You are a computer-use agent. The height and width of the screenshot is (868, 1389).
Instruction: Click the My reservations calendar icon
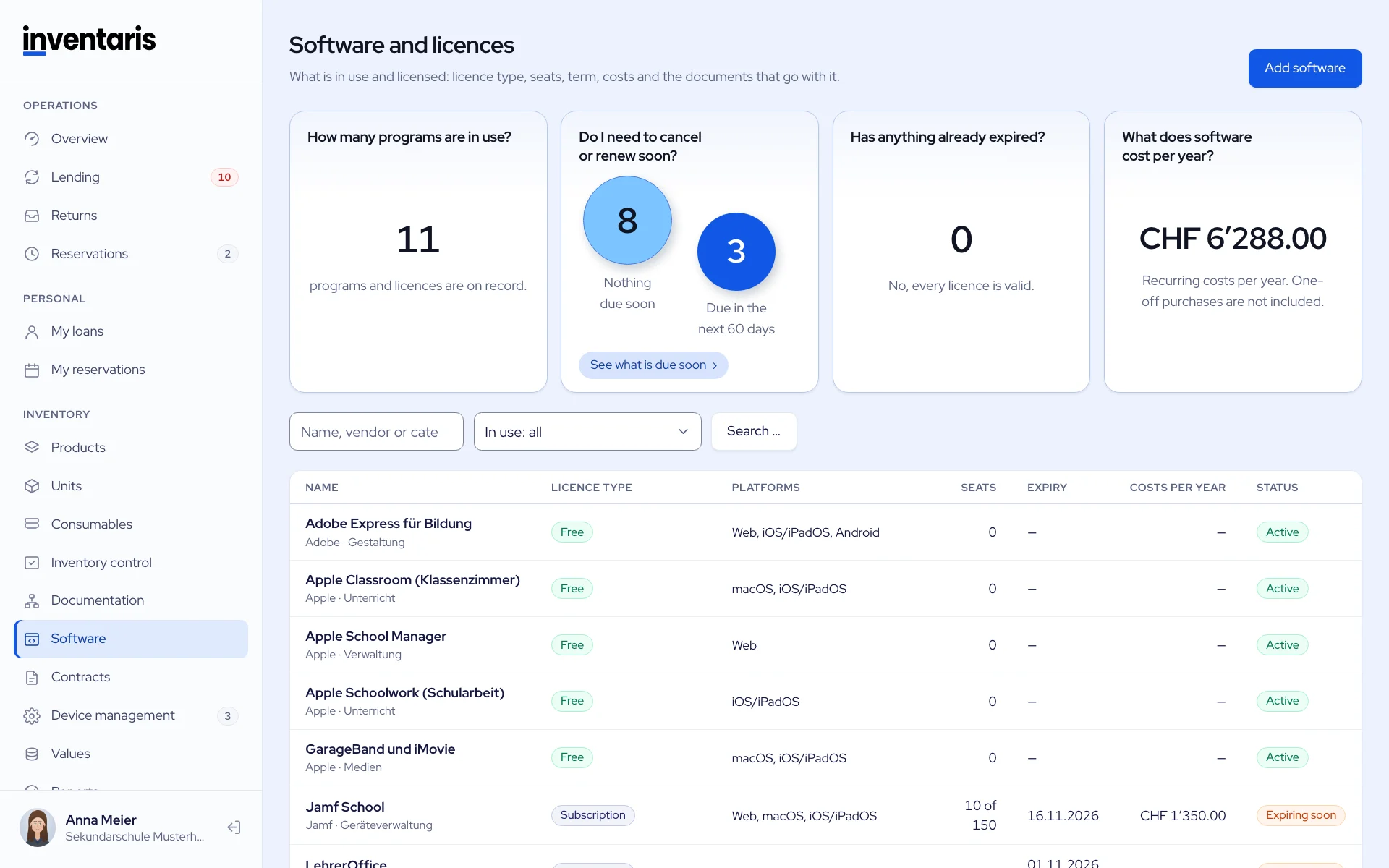coord(32,370)
